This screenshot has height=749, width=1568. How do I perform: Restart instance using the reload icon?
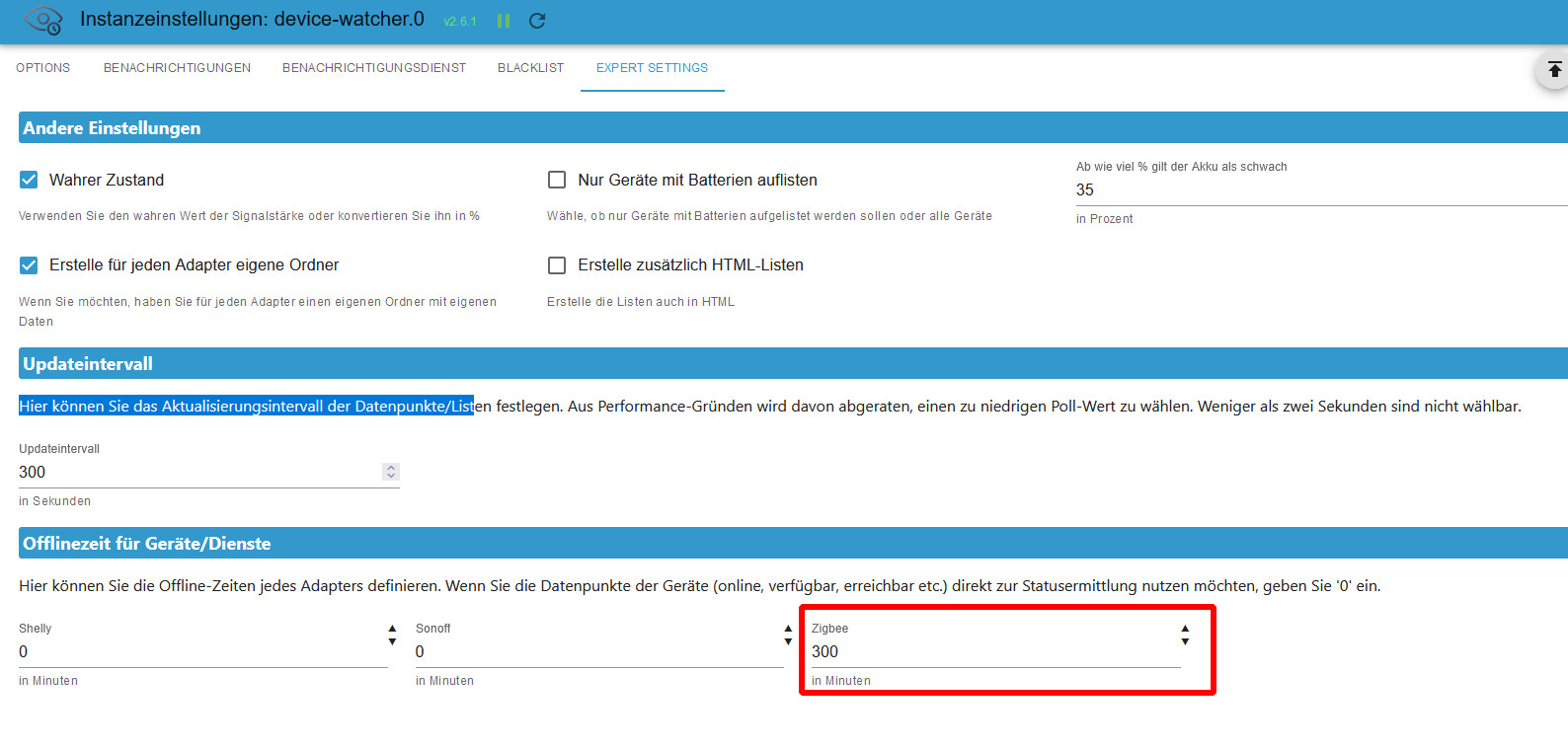pos(537,21)
